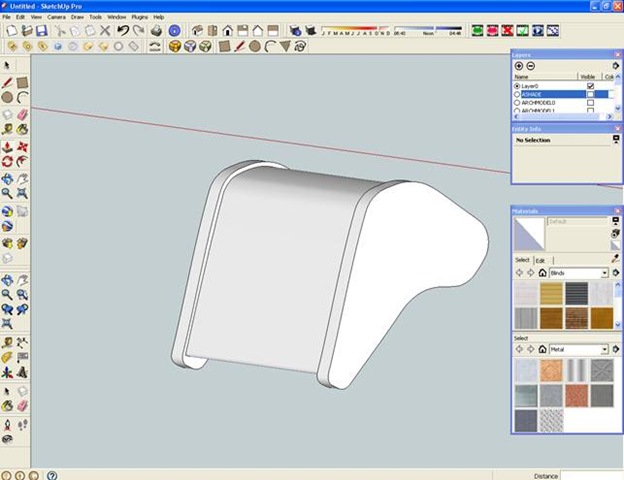Pick the yellow wood blinds material swatch
624x480 pixels.
point(551,293)
